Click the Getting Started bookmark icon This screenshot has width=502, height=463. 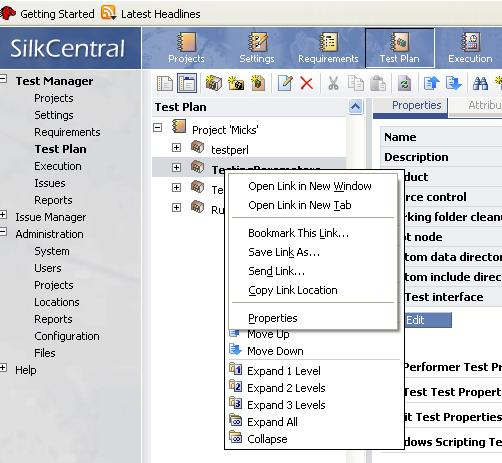(7, 13)
